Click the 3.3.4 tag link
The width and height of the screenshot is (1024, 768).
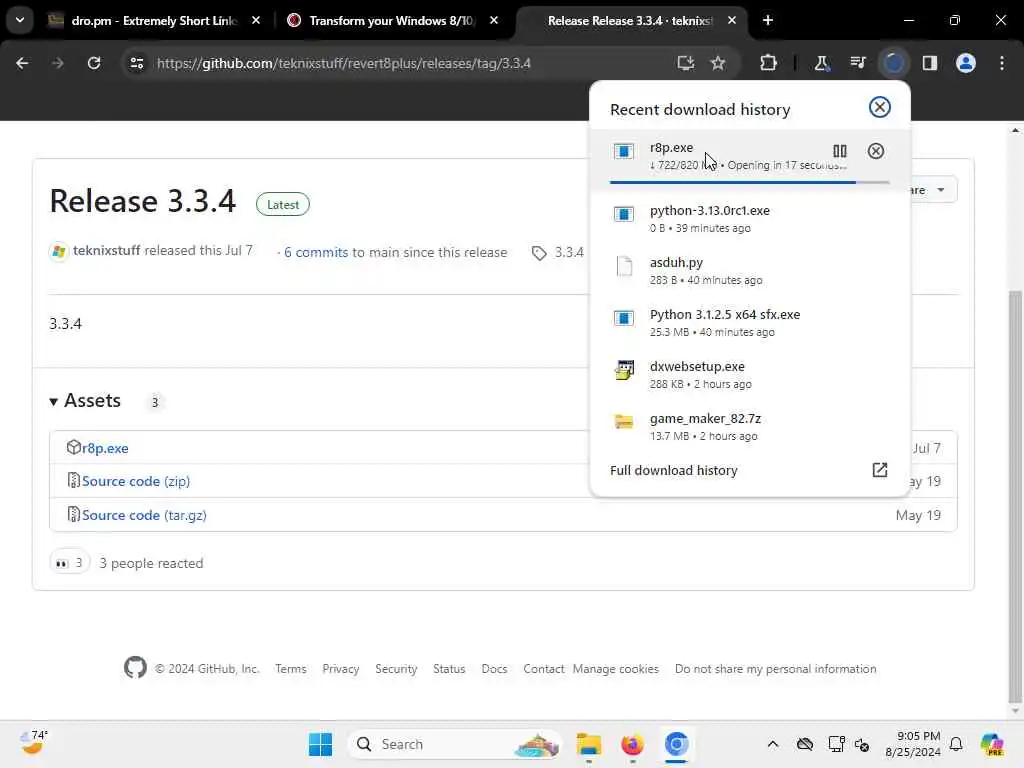coord(569,253)
